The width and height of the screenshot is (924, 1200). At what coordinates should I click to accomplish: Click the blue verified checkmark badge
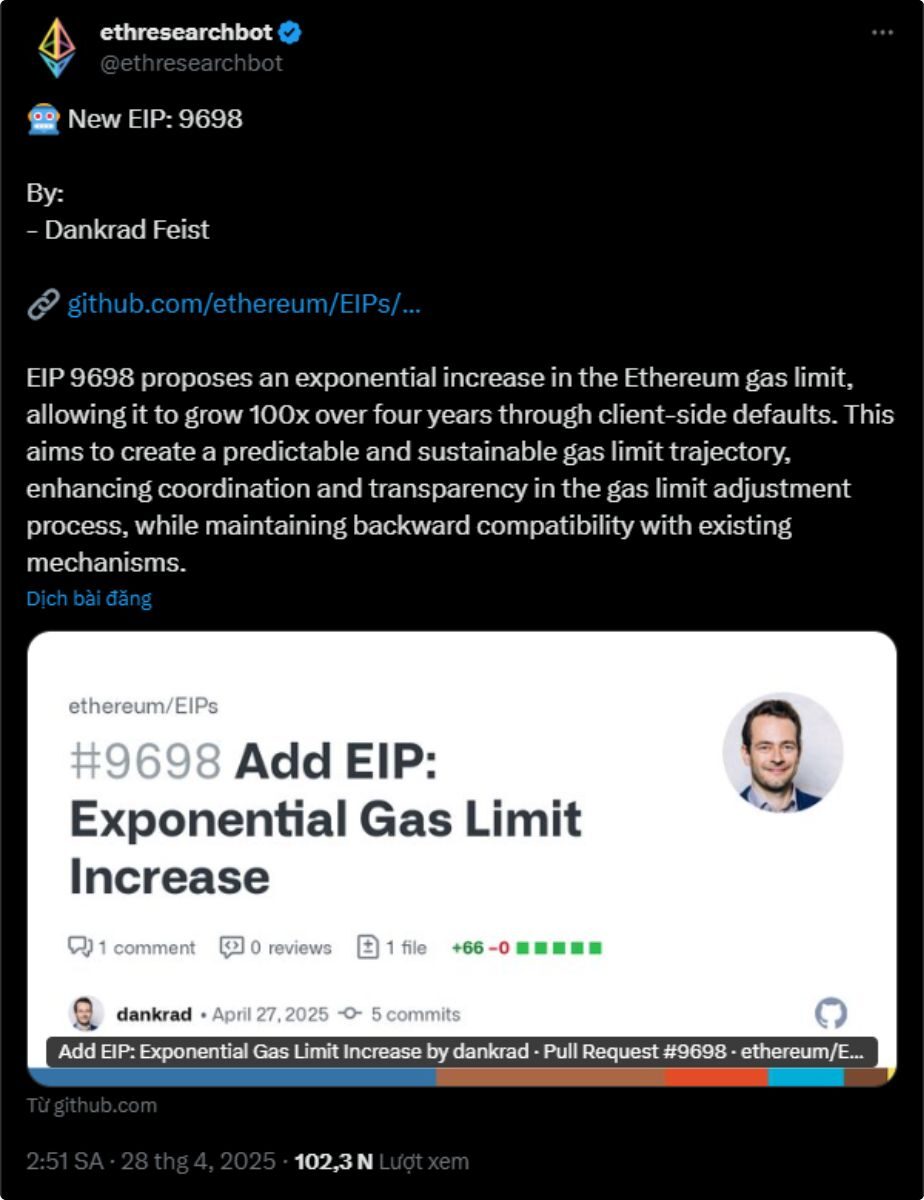tap(291, 33)
